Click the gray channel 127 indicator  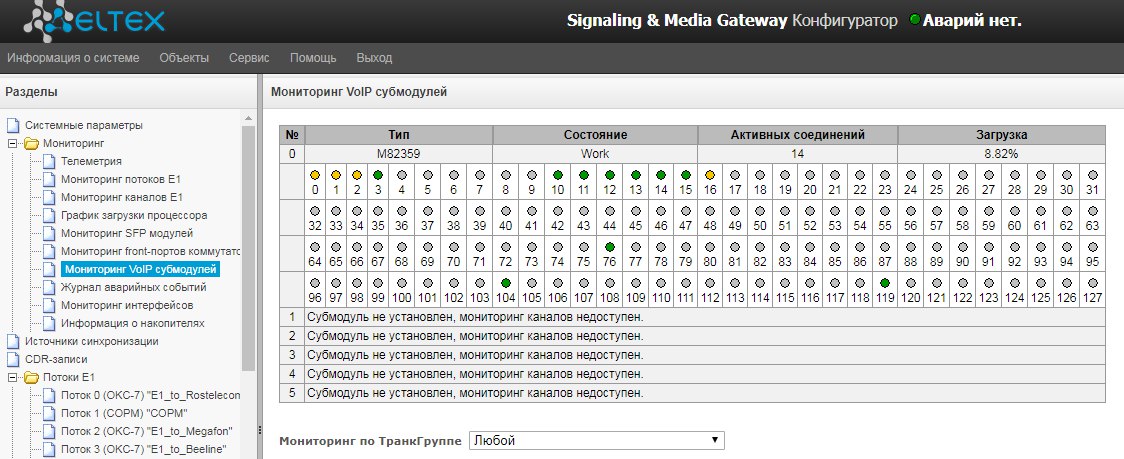coord(1092,283)
